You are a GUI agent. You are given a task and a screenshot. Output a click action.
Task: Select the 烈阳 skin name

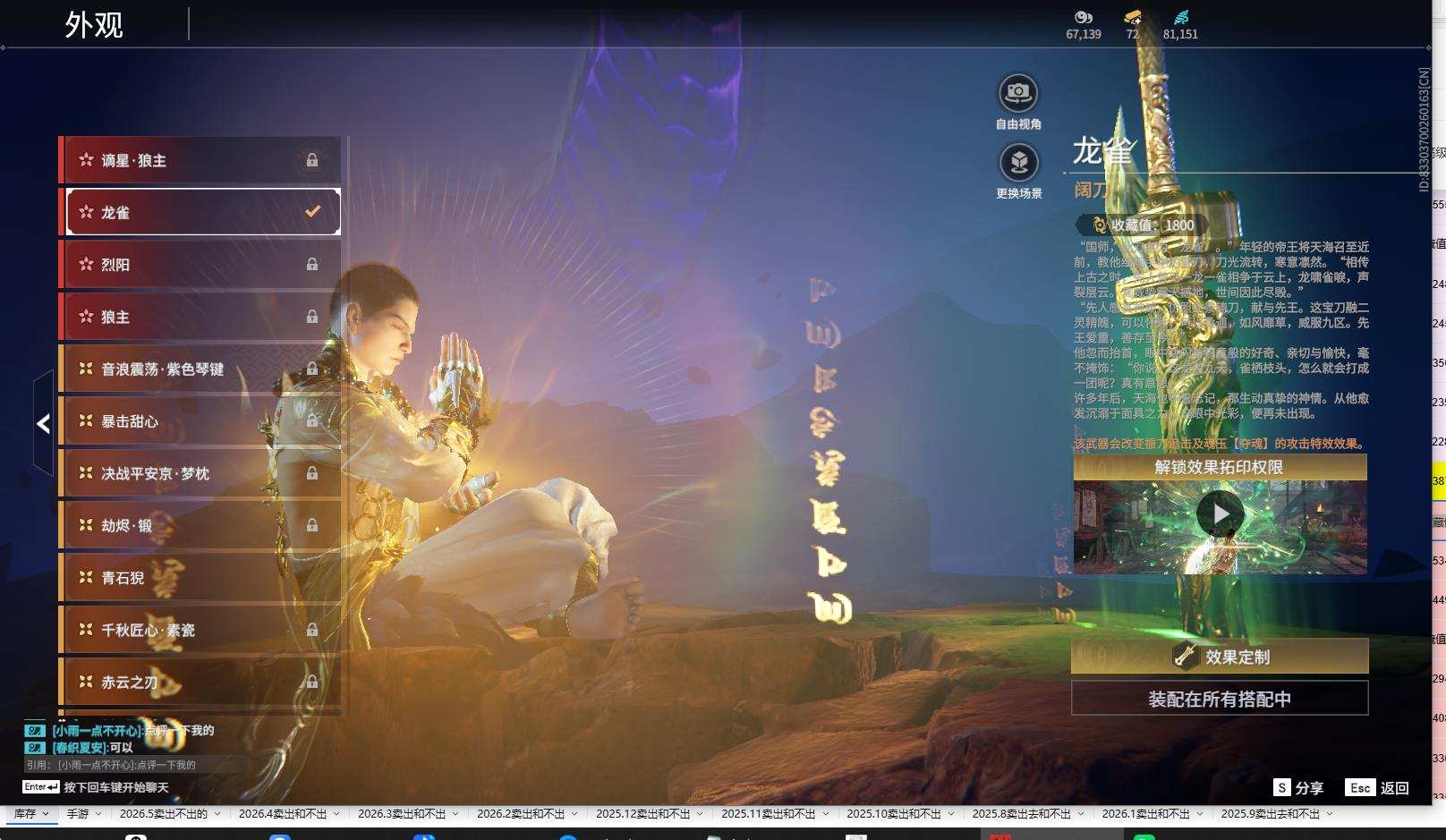(x=115, y=265)
